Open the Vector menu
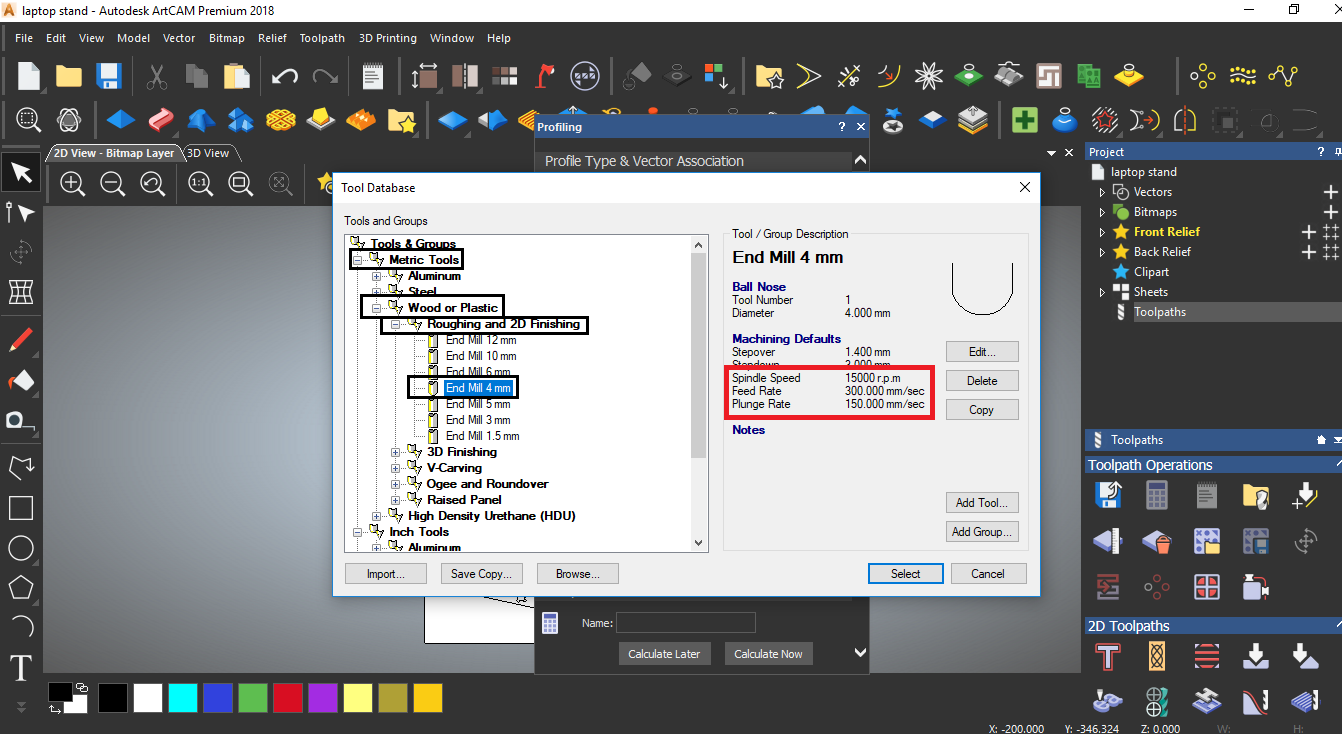This screenshot has height=734, width=1342. click(x=179, y=38)
